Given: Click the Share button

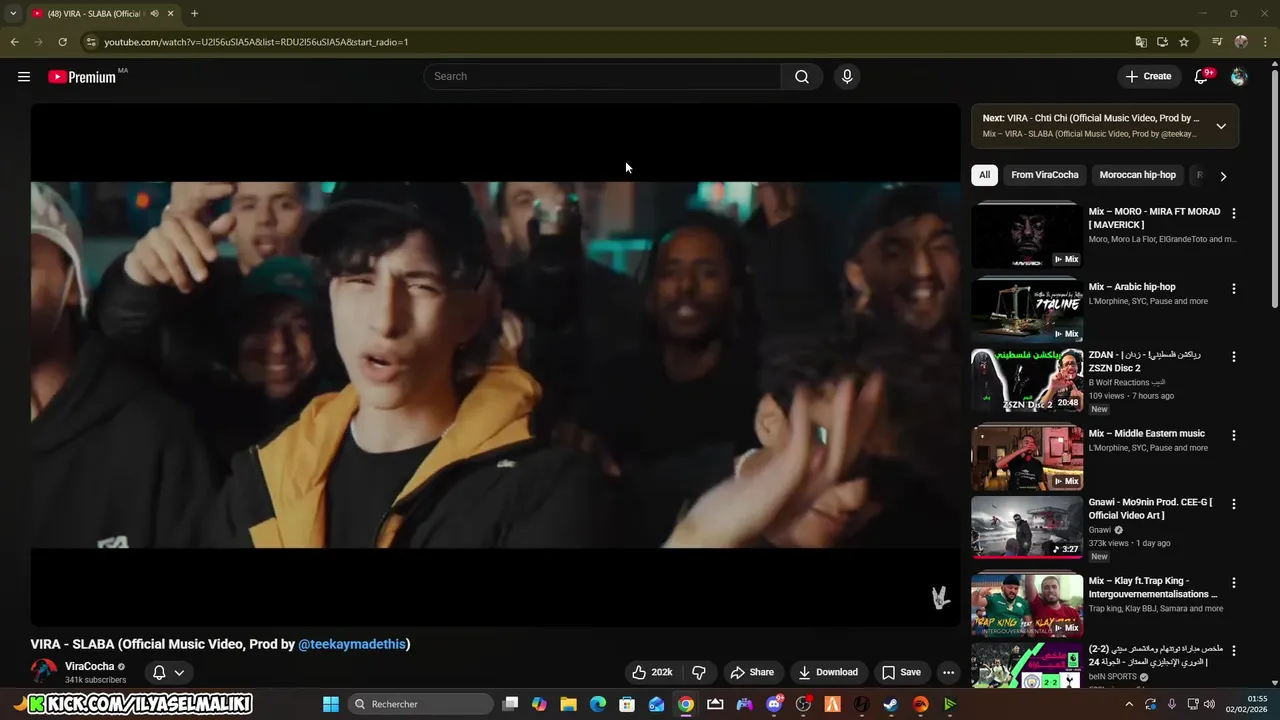Looking at the screenshot, I should [752, 672].
